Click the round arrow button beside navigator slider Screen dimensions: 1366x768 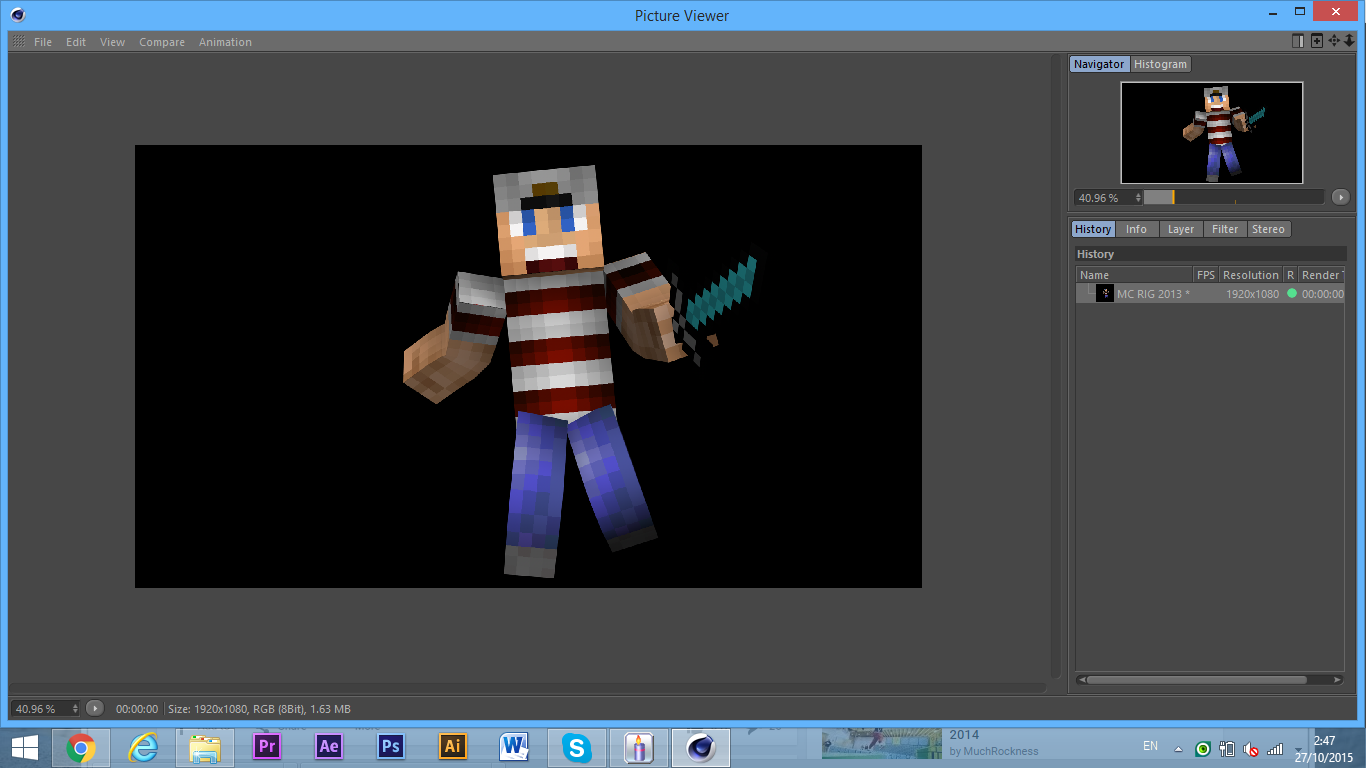pos(1341,197)
